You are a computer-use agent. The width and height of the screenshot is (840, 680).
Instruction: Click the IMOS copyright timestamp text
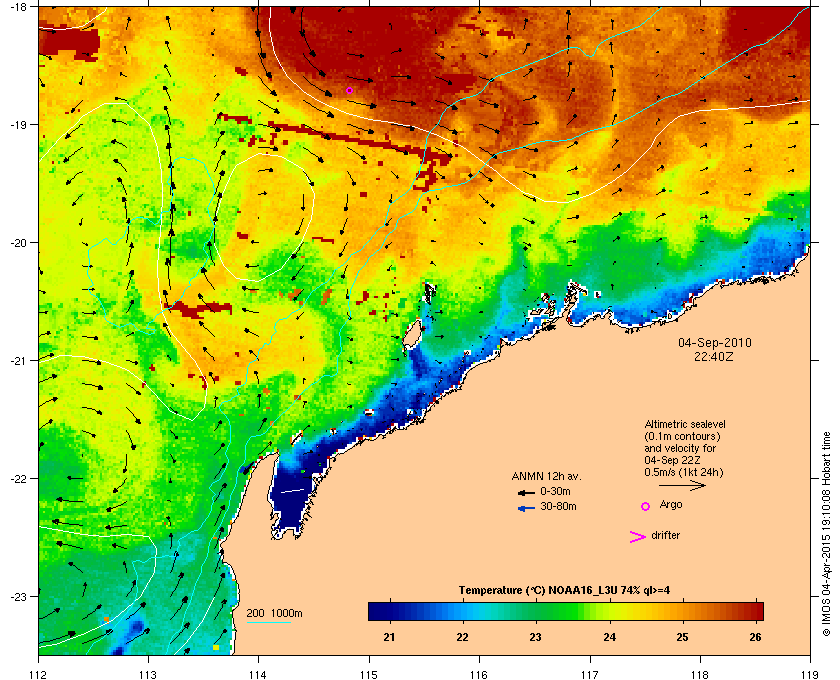pyautogui.click(x=826, y=533)
